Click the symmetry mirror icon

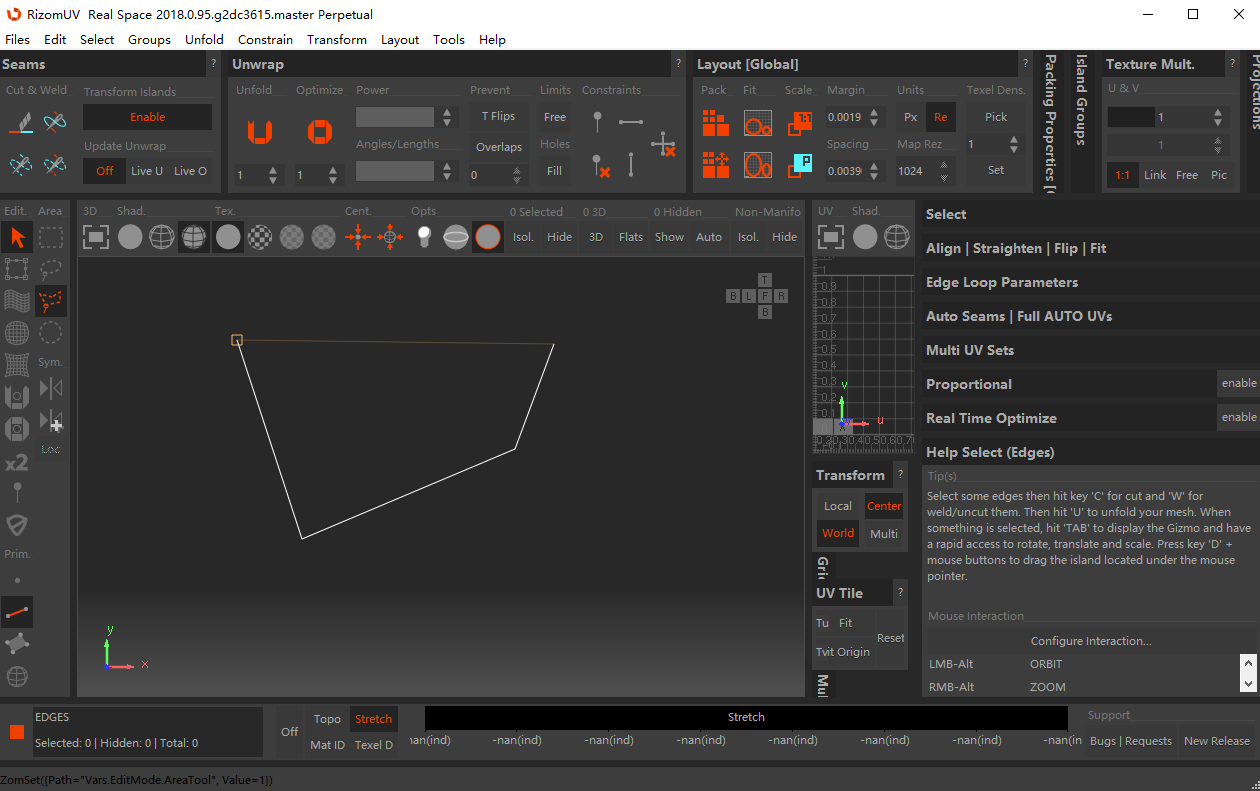point(51,388)
